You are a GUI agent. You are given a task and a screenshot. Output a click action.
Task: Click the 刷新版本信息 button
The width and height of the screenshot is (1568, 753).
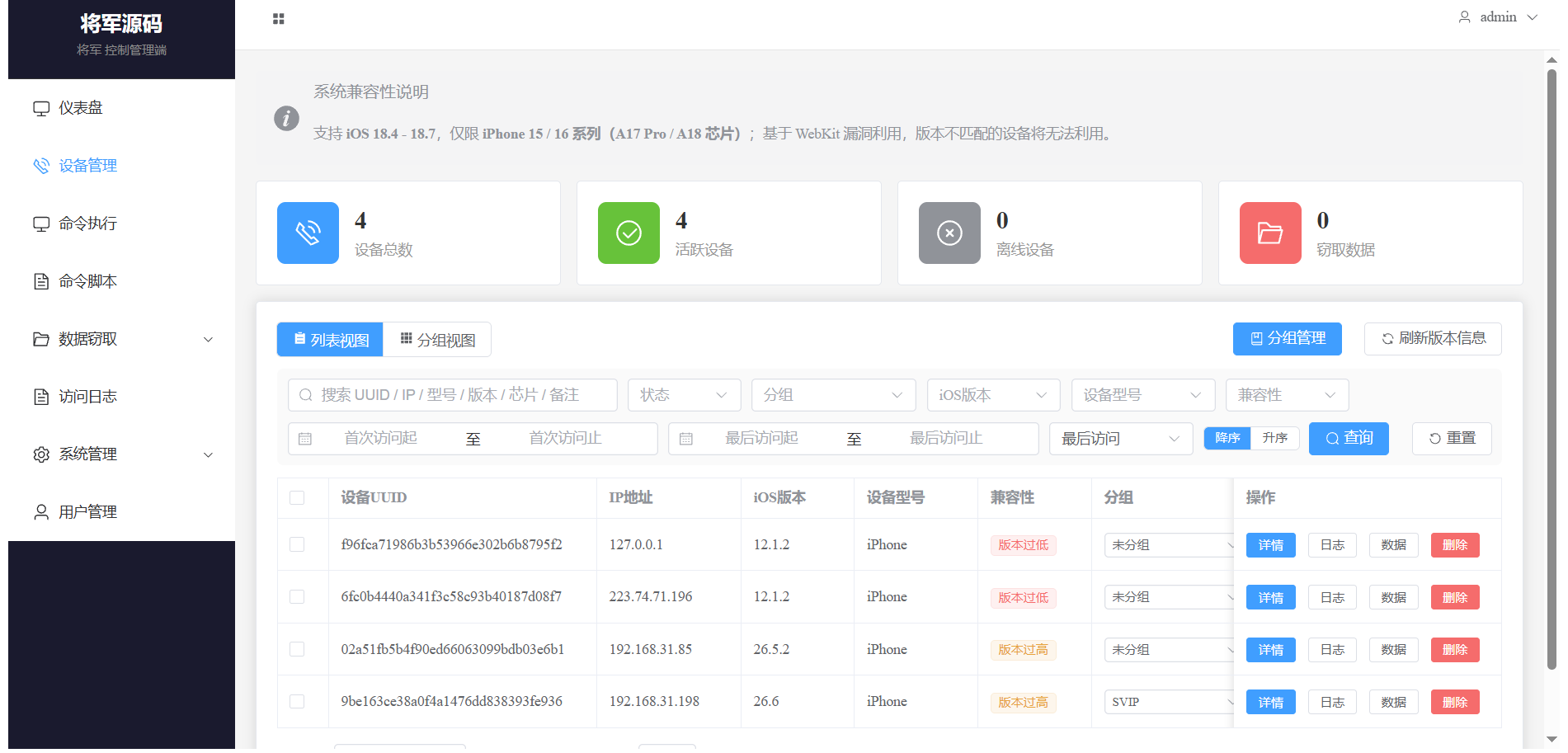coord(1433,339)
